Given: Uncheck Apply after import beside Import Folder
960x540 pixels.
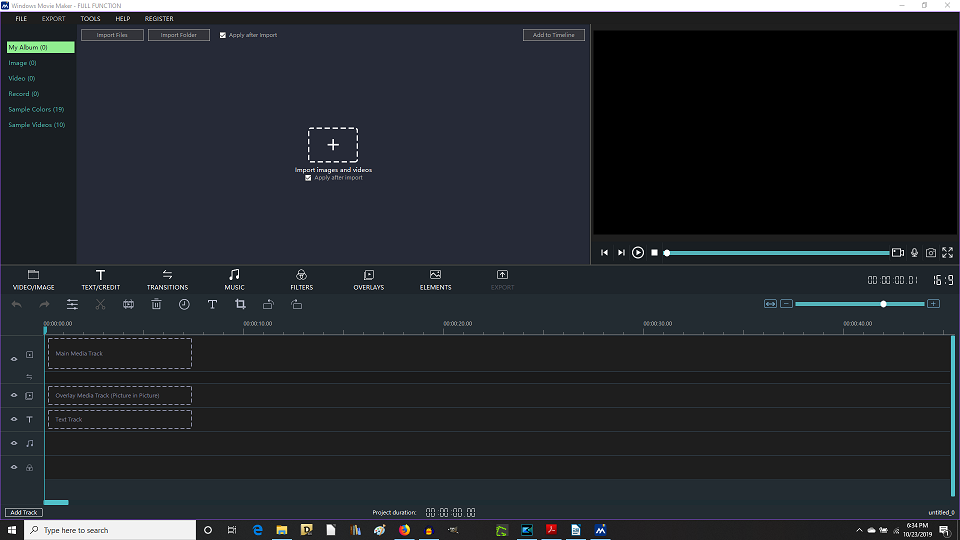Looking at the screenshot, I should (x=223, y=35).
